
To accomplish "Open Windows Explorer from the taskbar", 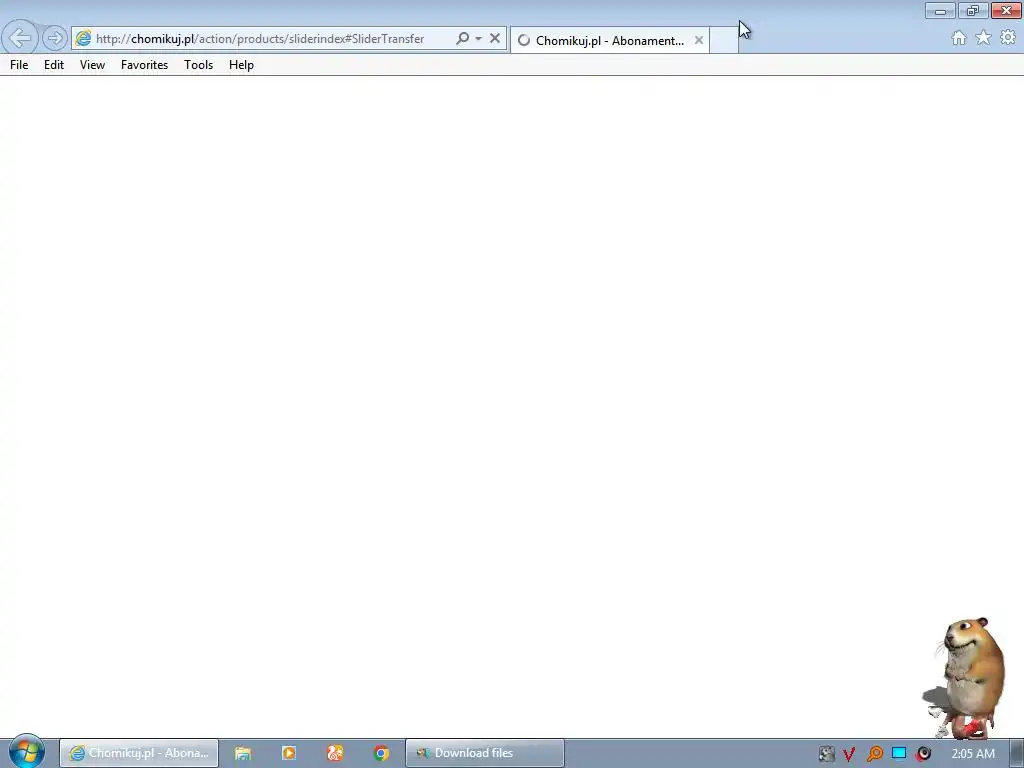I will [x=243, y=753].
